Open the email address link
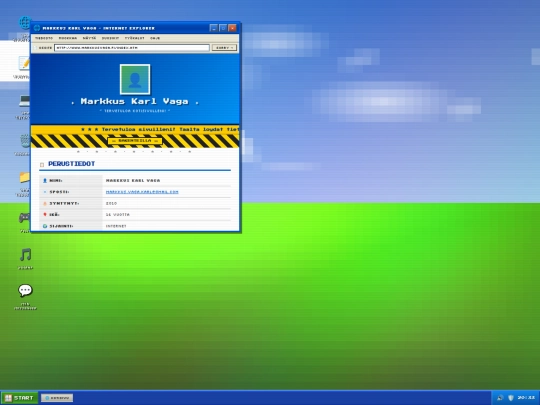 pos(142,192)
